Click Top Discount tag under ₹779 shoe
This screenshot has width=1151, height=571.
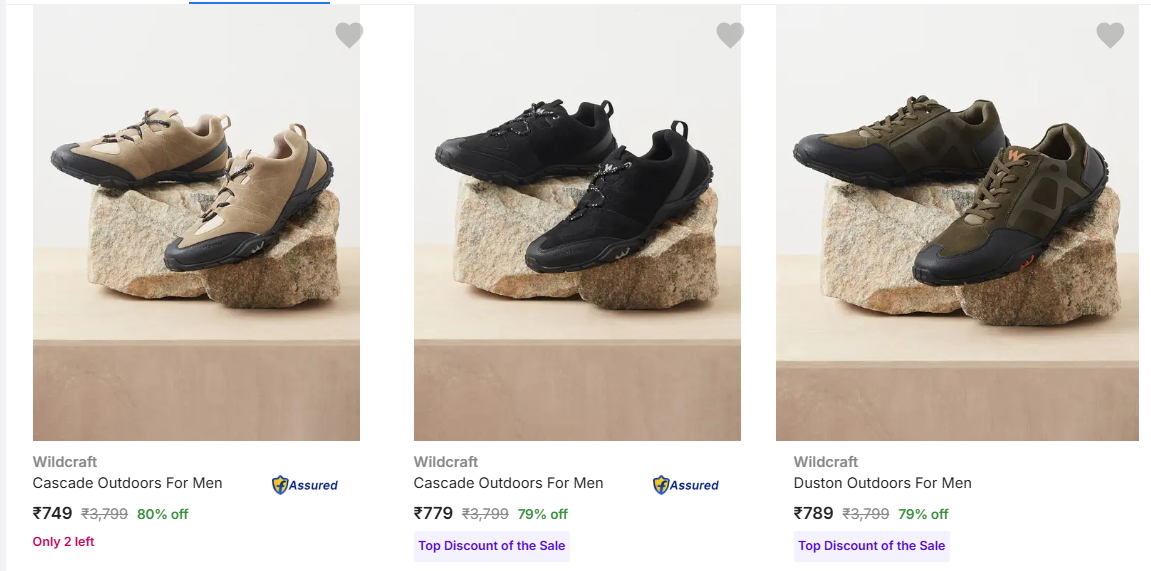pos(492,546)
